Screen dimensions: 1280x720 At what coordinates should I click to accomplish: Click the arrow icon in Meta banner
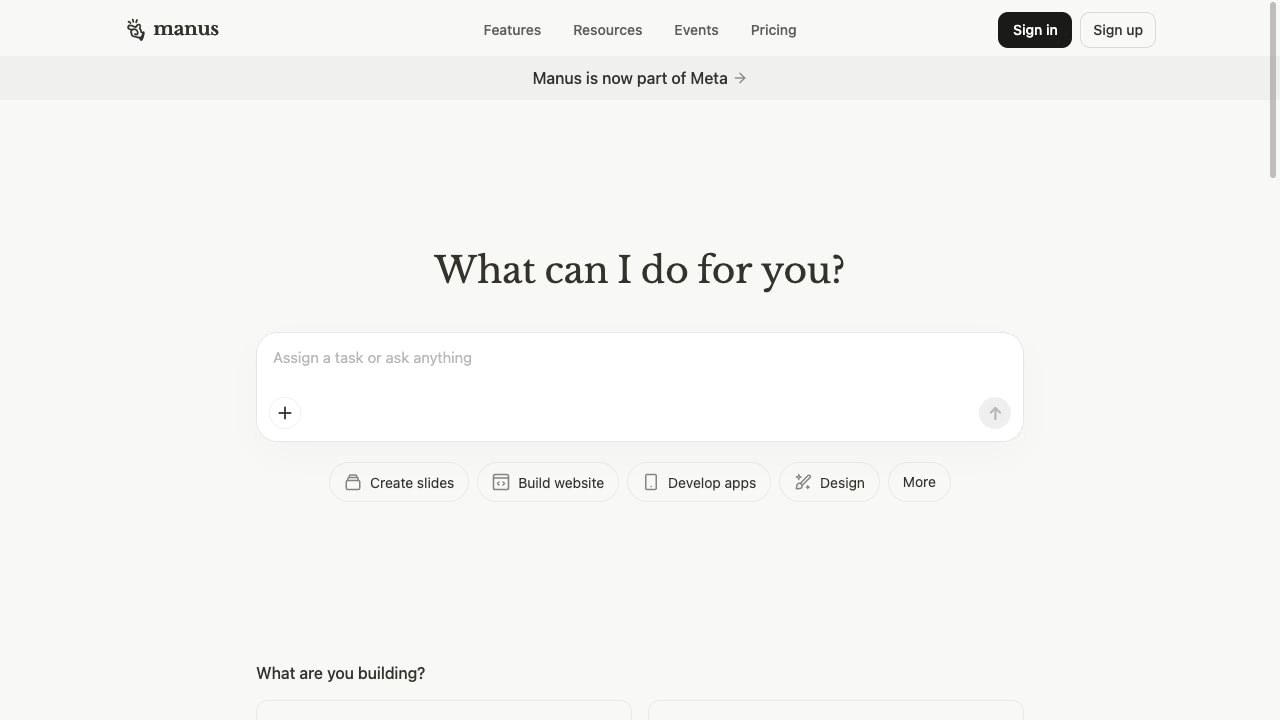pyautogui.click(x=740, y=78)
